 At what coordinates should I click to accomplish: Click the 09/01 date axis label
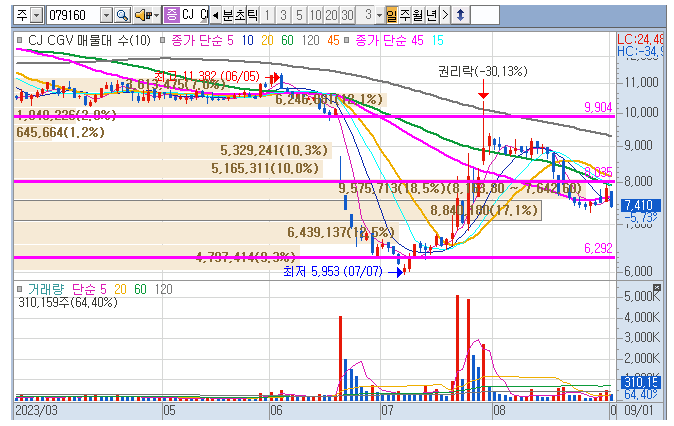coord(638,410)
